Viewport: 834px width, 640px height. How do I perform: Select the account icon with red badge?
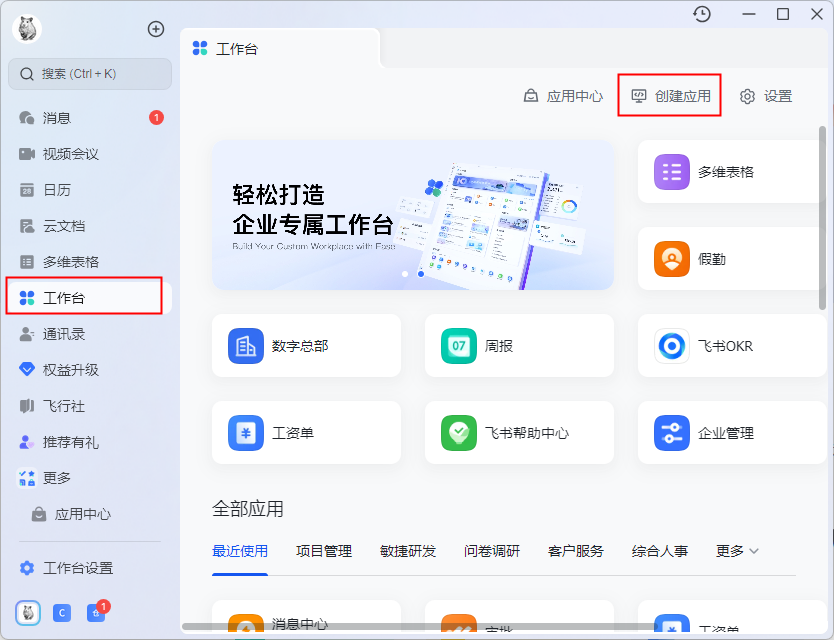96,613
